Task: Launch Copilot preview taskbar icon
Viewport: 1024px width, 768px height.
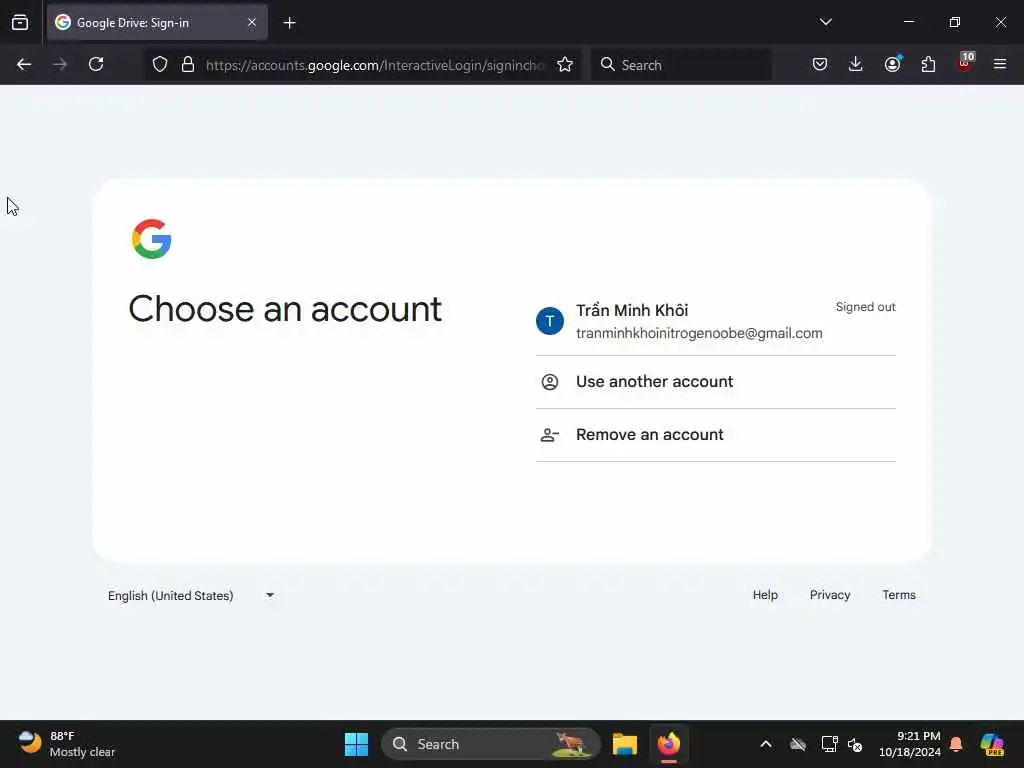Action: (x=993, y=744)
